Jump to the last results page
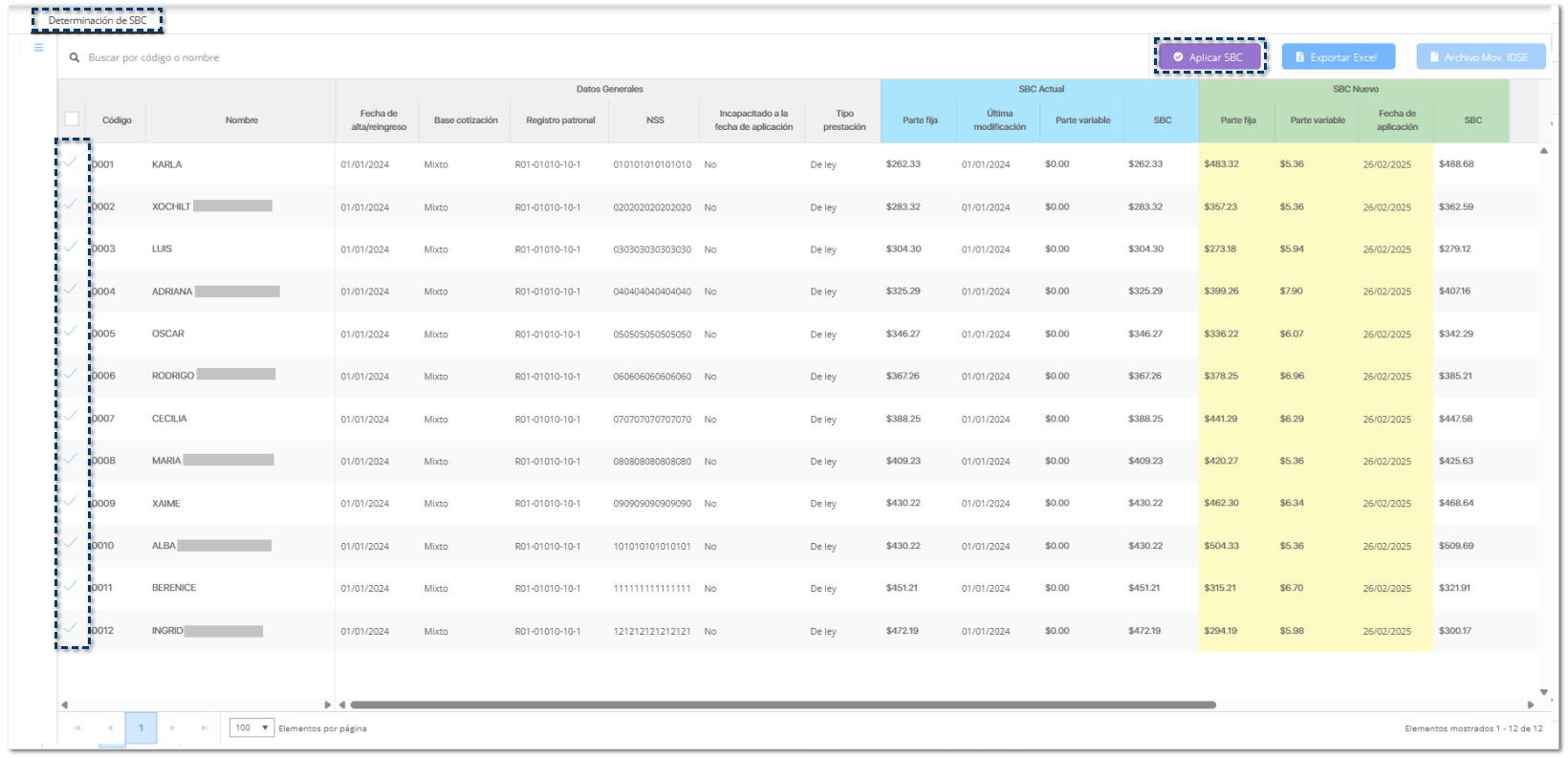Image resolution: width=1568 pixels, height=758 pixels. coord(204,728)
